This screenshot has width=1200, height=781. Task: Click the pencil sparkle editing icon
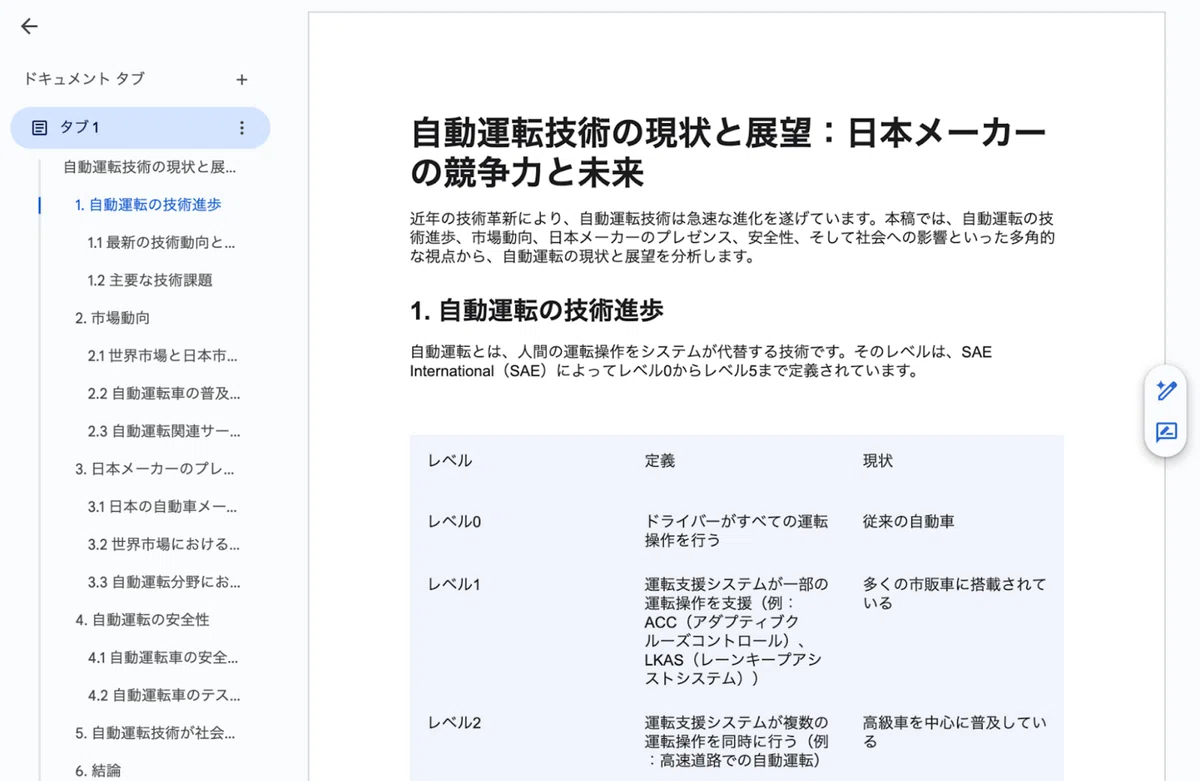click(x=1166, y=390)
